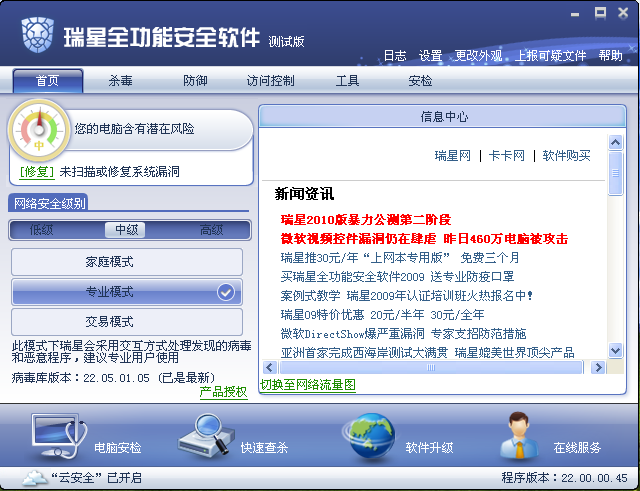
Task: Click the news panel scroll up arrow
Action: [x=616, y=142]
